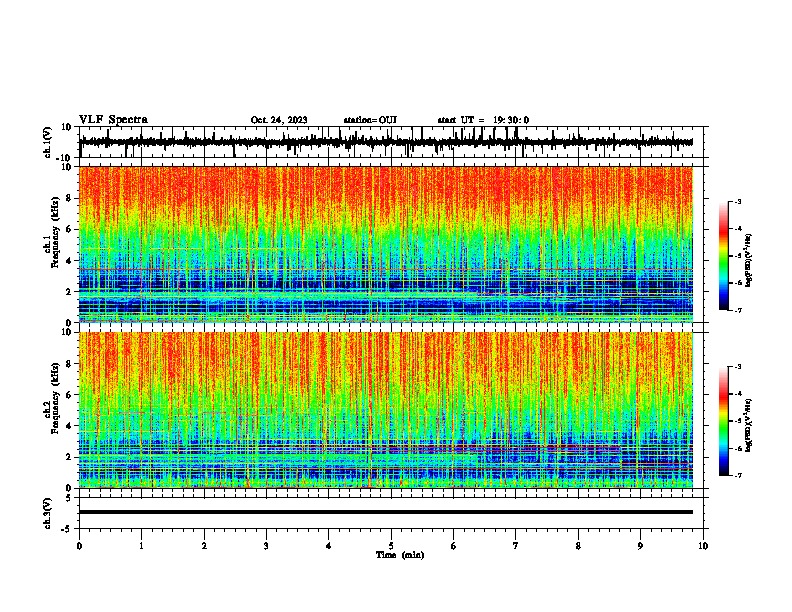792x612 pixels.
Task: Click the "5" tick on ch.3 voltage axis
Action: [x=69, y=498]
